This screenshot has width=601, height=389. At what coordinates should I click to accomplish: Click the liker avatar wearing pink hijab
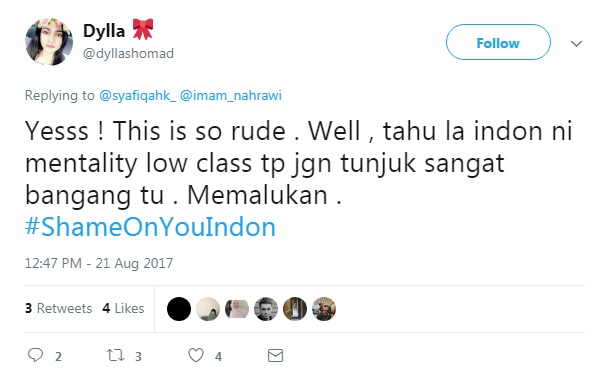pos(237,309)
